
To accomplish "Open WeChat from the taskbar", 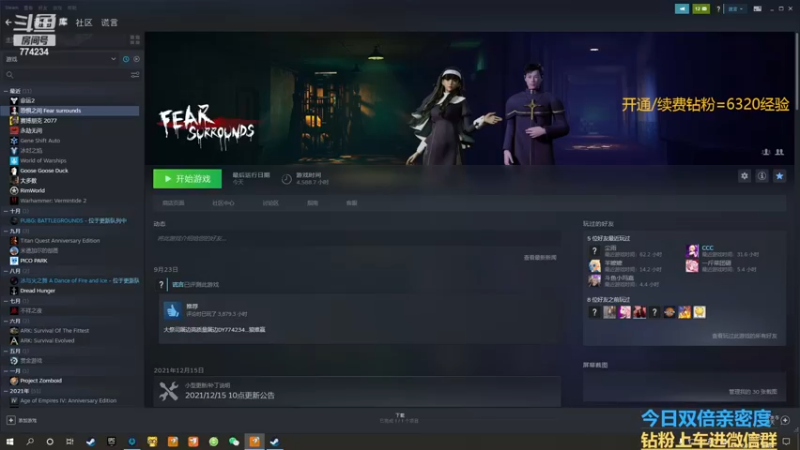I will pyautogui.click(x=234, y=441).
